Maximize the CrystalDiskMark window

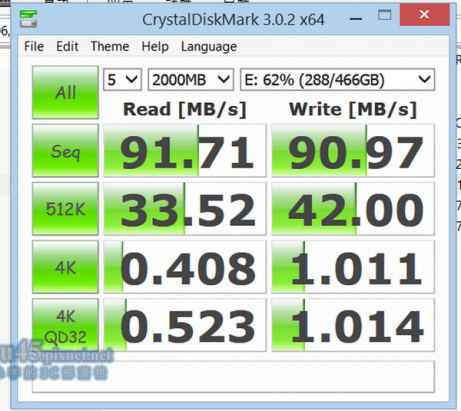pyautogui.click(x=384, y=15)
